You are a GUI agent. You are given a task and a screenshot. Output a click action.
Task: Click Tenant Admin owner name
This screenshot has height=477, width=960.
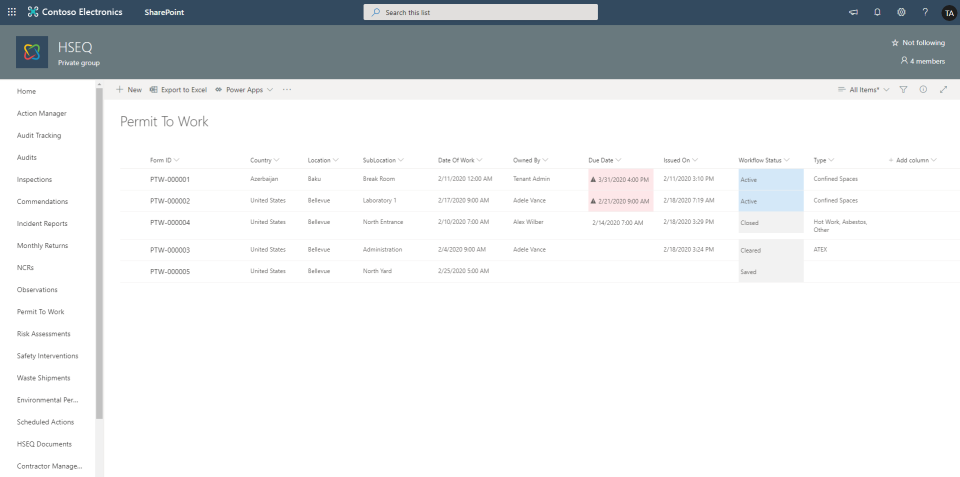tap(531, 179)
